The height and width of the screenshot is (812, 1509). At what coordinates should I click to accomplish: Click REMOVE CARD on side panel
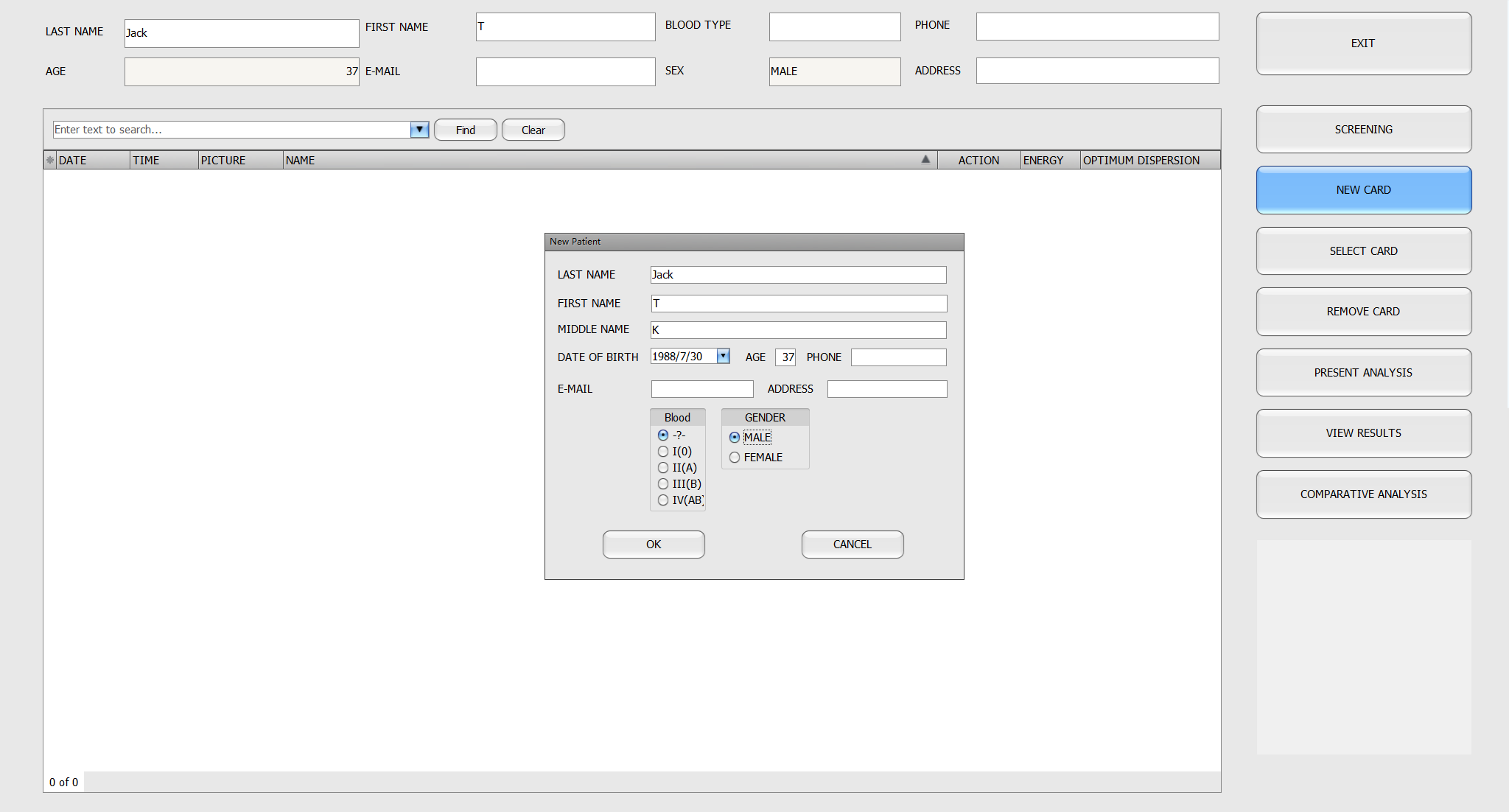1363,312
